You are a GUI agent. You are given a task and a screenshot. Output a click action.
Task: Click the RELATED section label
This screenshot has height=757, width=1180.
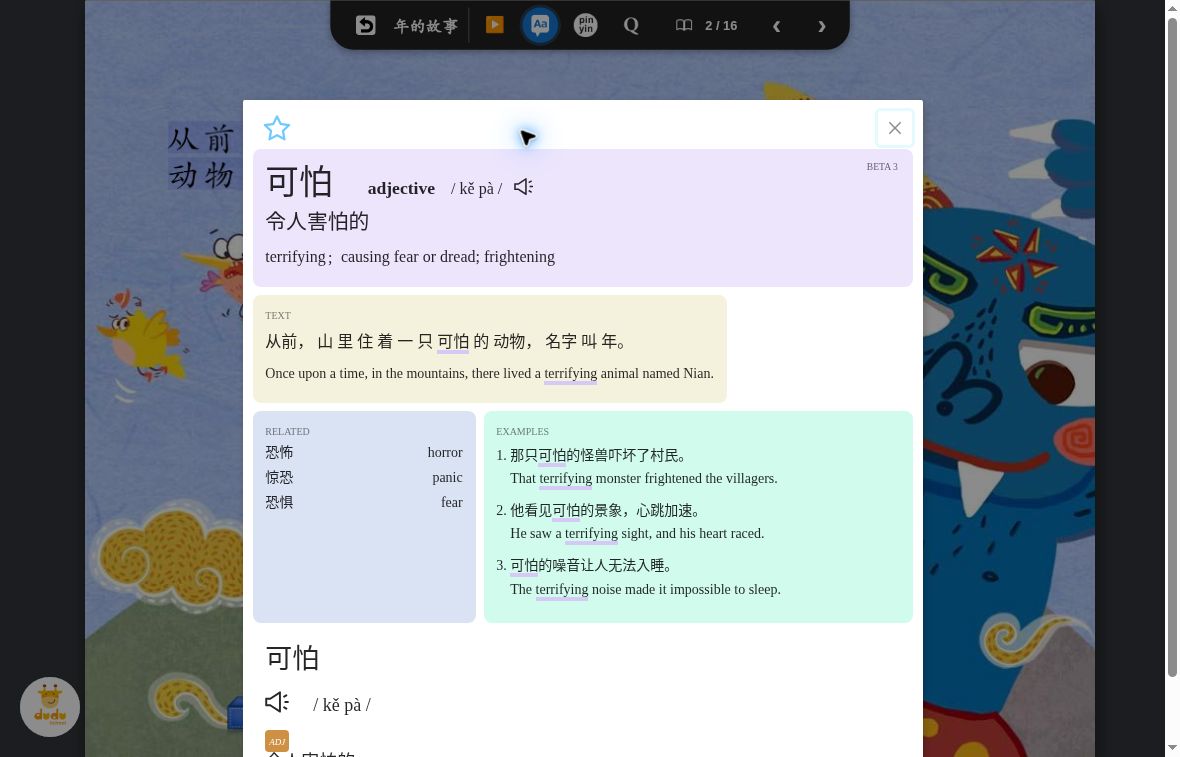(x=287, y=431)
